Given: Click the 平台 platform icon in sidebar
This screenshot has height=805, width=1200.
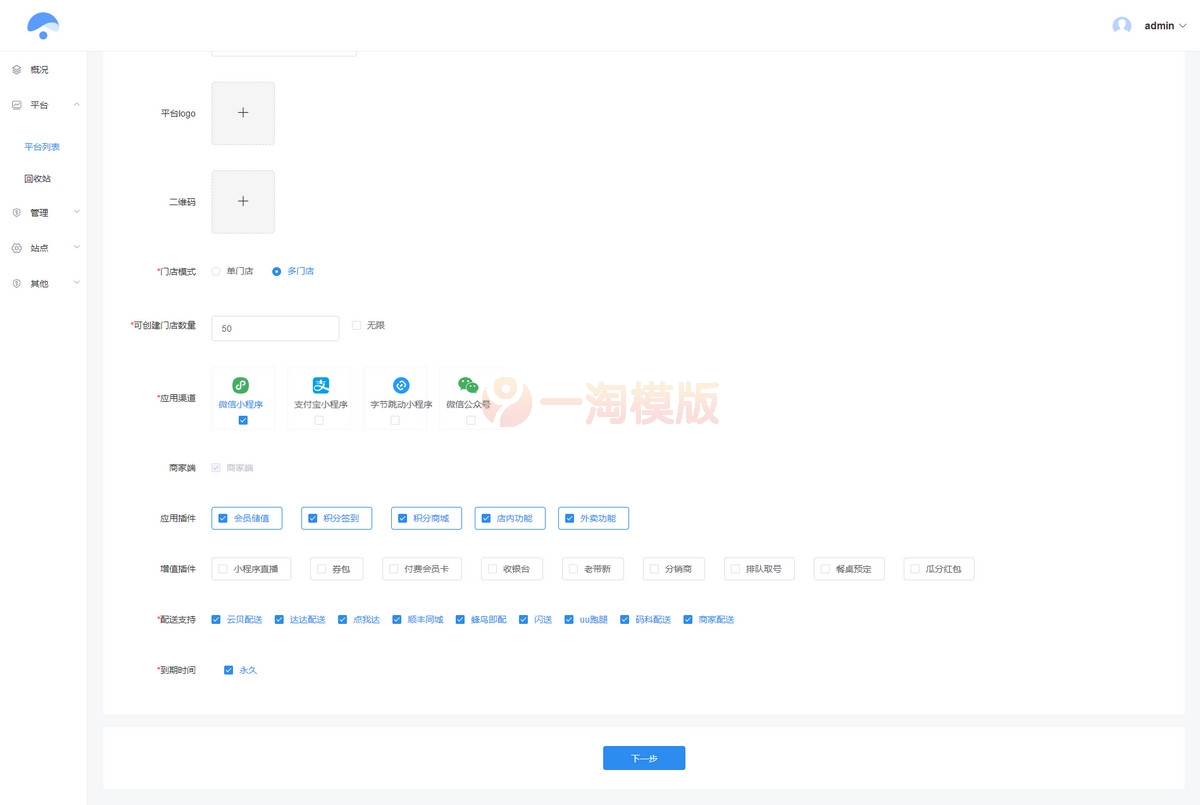Looking at the screenshot, I should pyautogui.click(x=15, y=104).
